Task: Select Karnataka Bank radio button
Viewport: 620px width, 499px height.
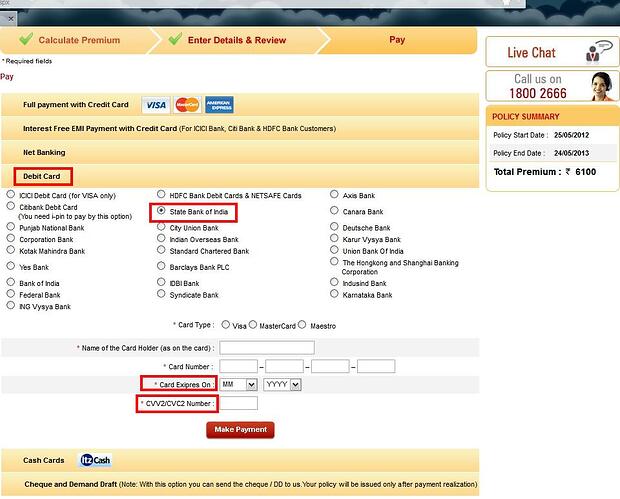Action: tap(334, 294)
